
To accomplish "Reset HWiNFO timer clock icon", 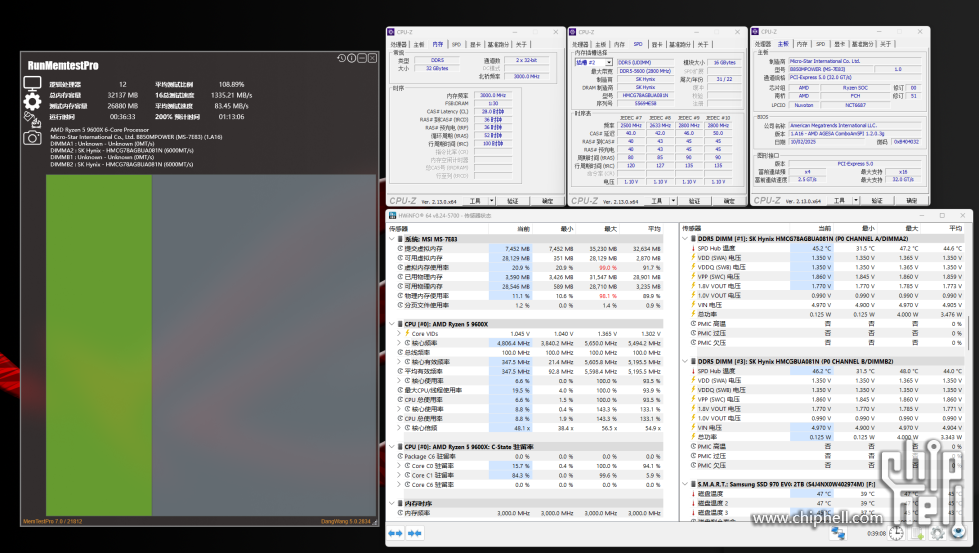I will (896, 533).
